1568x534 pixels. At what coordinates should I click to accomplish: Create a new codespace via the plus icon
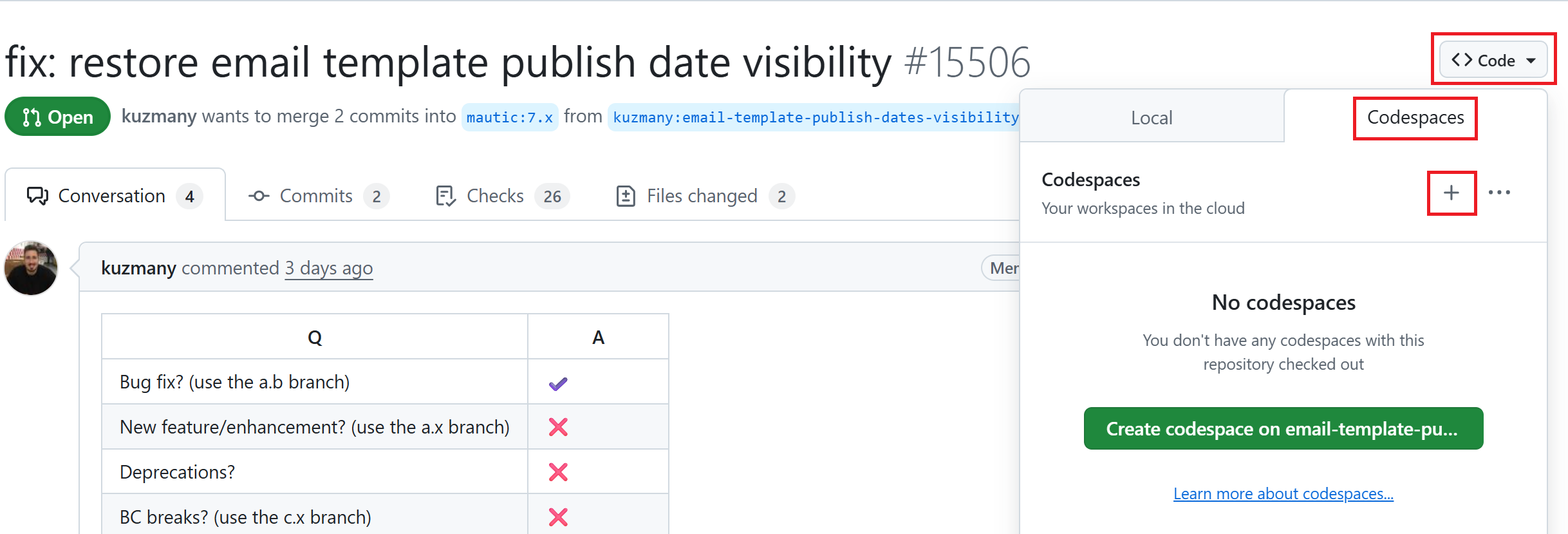pyautogui.click(x=1451, y=193)
